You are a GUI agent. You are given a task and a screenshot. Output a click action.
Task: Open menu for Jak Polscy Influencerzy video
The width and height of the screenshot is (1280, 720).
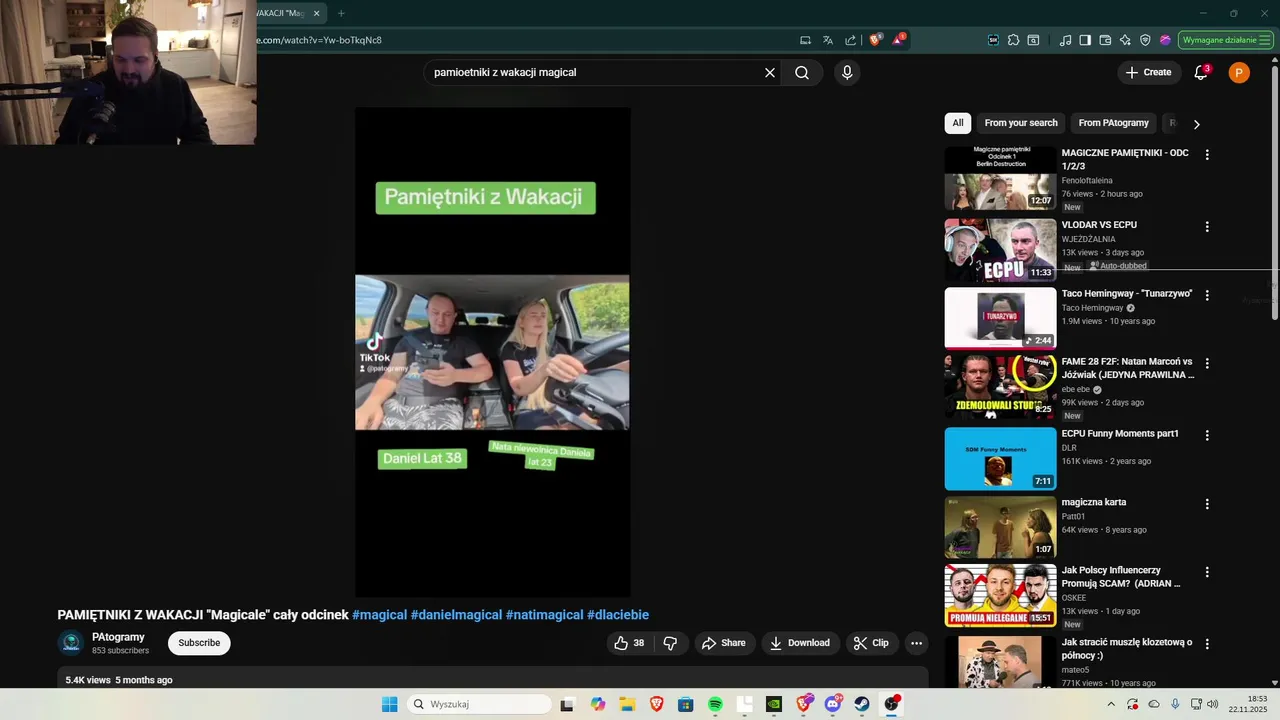pyautogui.click(x=1207, y=572)
